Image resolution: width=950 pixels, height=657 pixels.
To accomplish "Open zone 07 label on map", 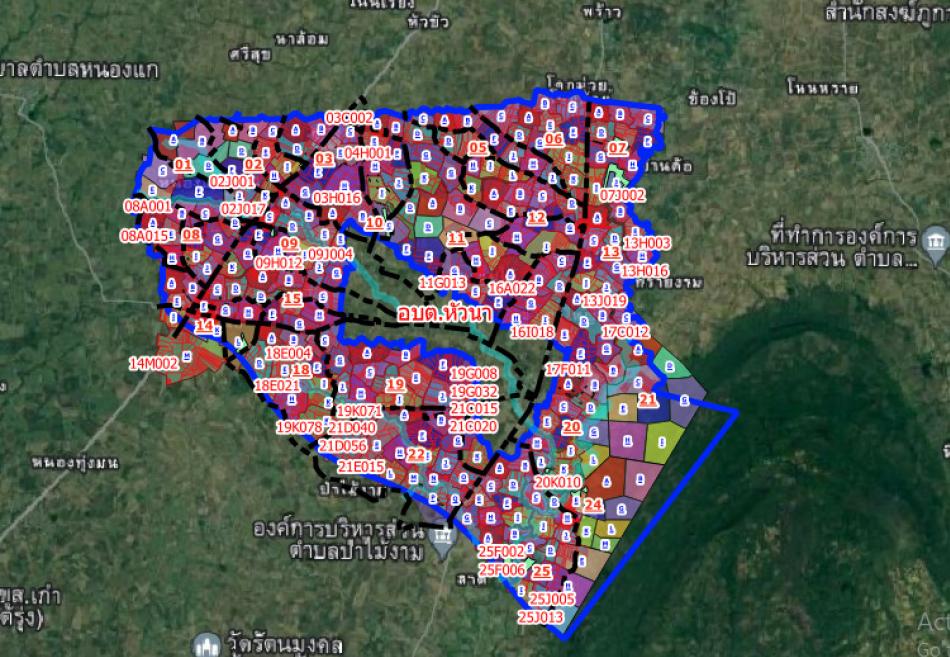I will [x=618, y=148].
